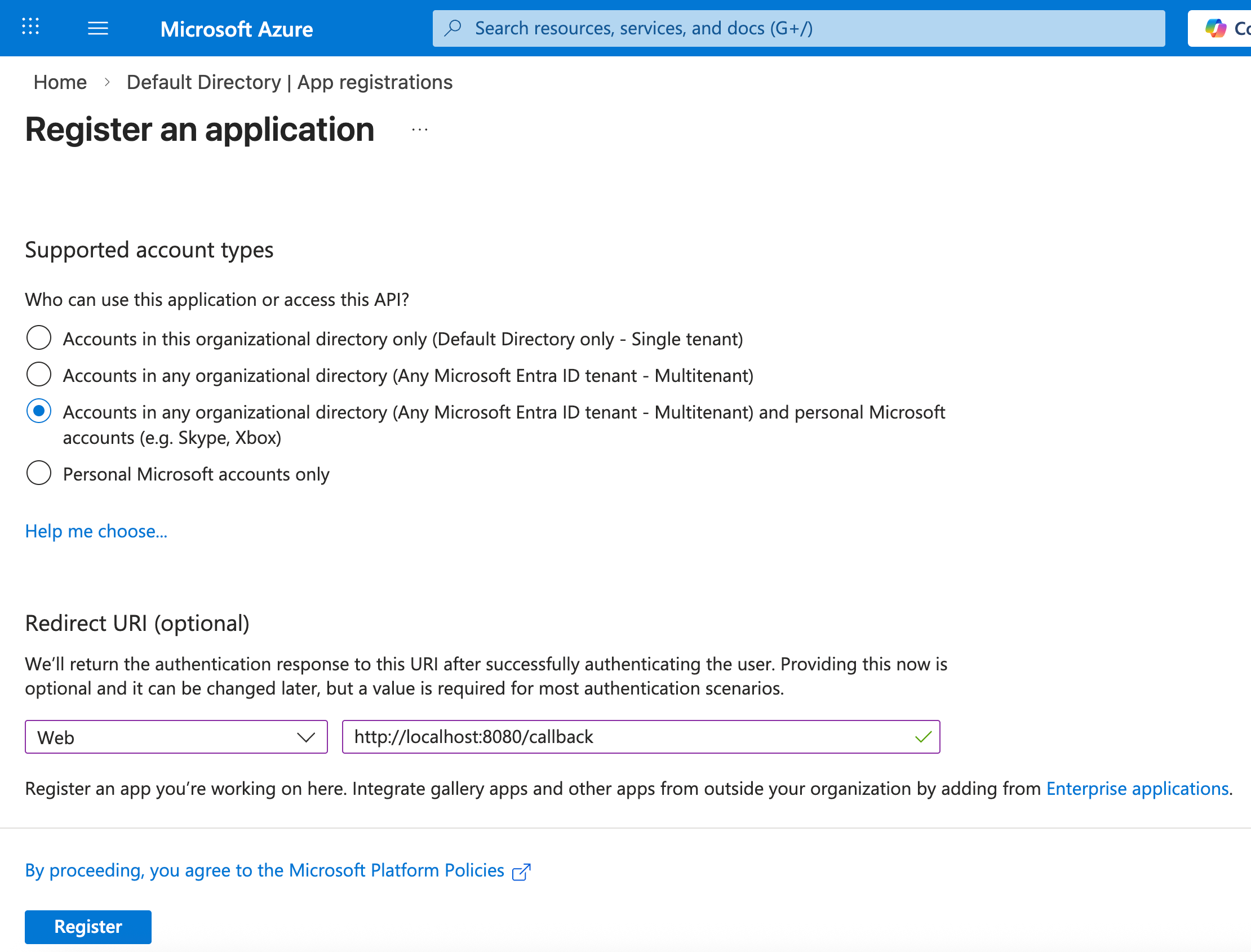The image size is (1251, 952).
Task: Open the Web platform dropdown
Action: 305,737
